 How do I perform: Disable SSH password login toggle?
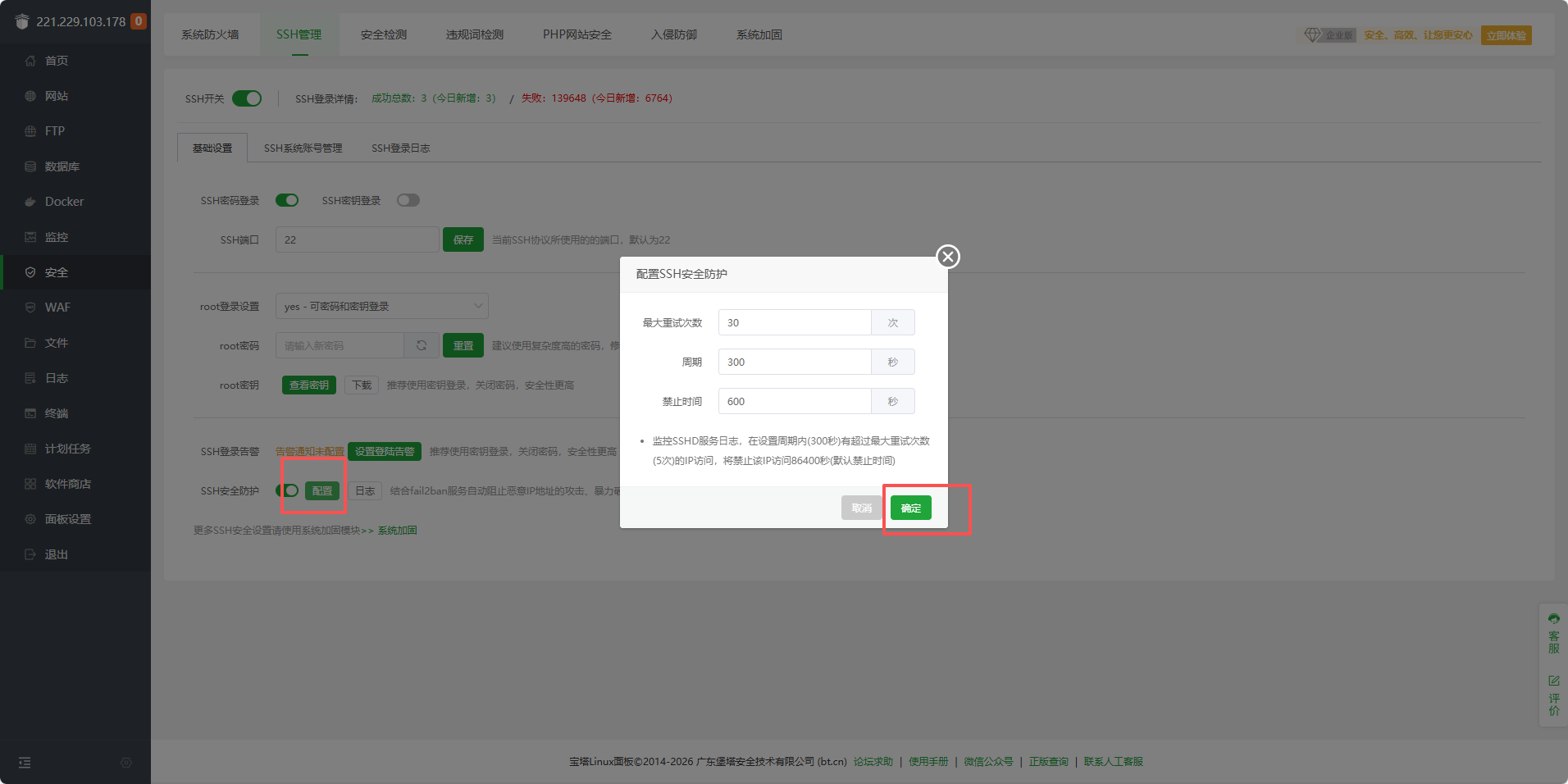pyautogui.click(x=287, y=200)
